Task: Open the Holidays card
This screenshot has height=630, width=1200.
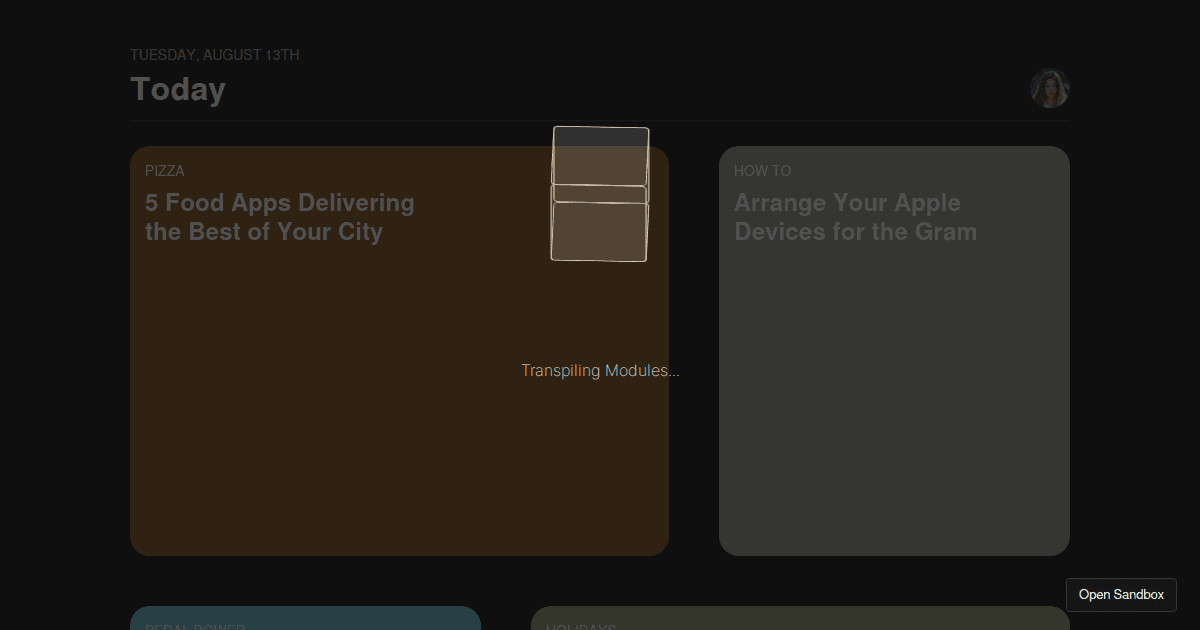Action: pyautogui.click(x=800, y=619)
